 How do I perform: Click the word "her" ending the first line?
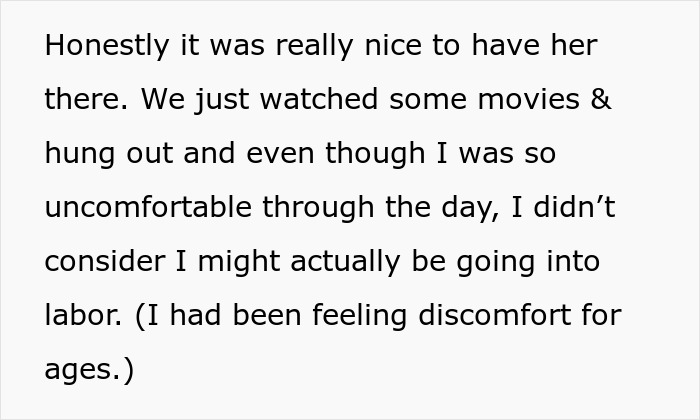575,46
